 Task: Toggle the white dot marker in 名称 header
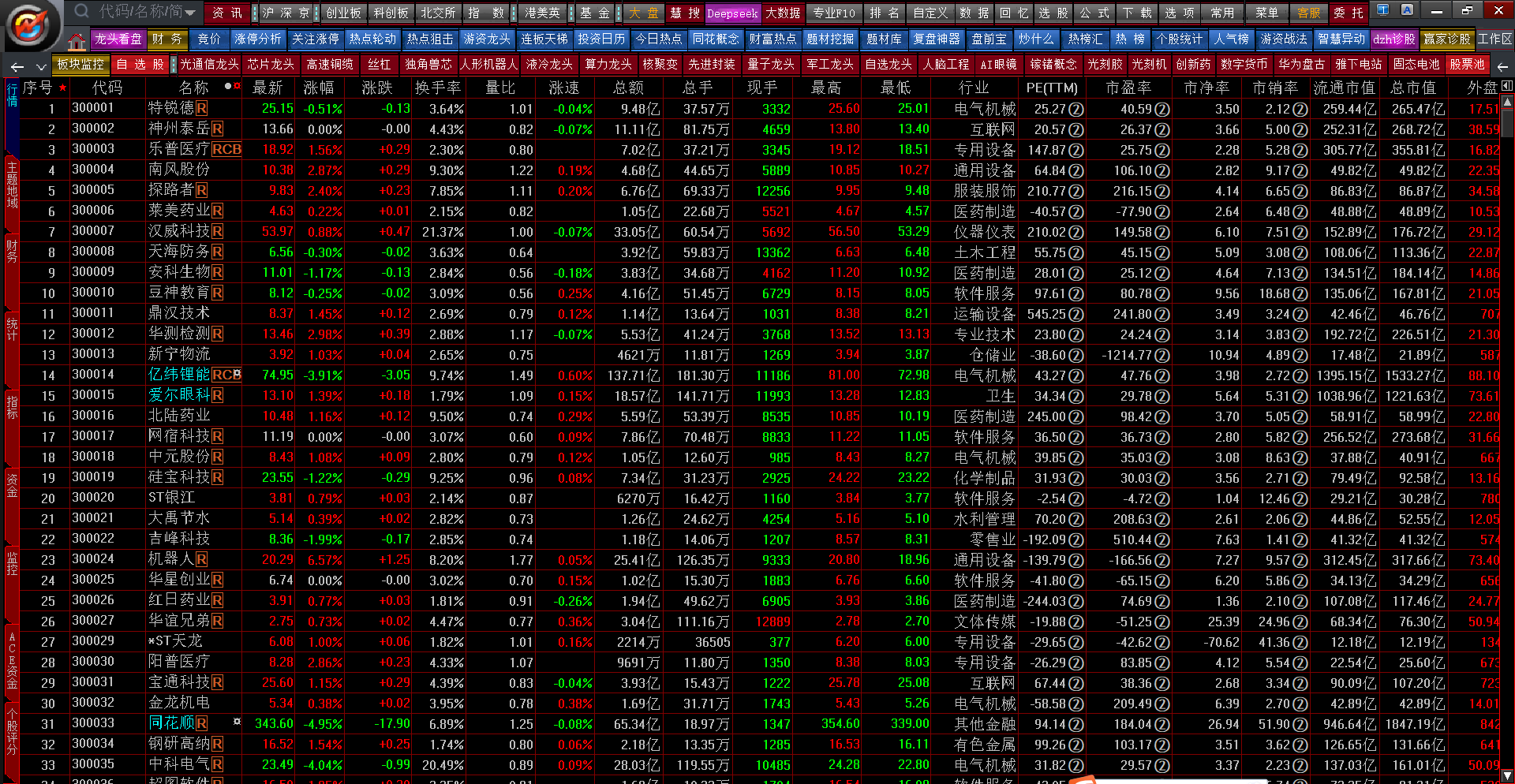228,87
